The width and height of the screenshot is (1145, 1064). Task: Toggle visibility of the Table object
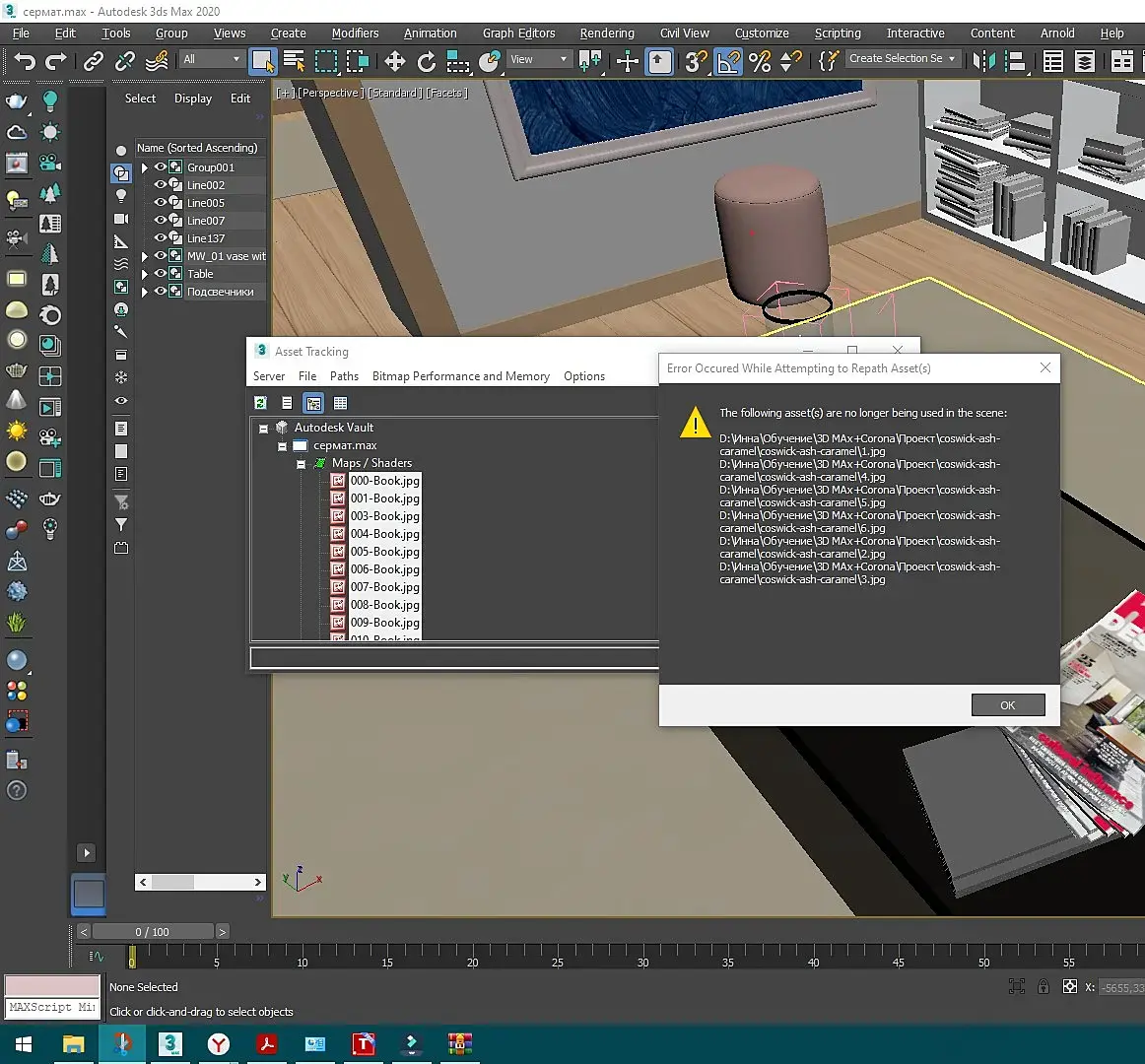click(x=160, y=274)
